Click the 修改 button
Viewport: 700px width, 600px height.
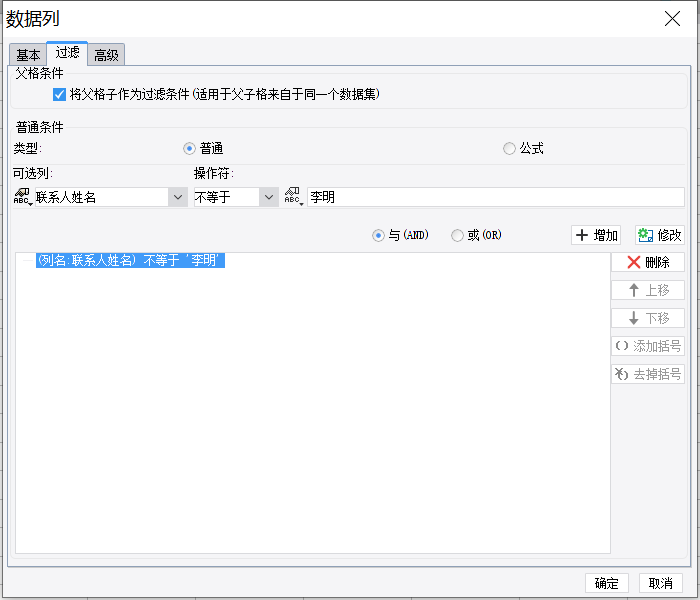660,235
